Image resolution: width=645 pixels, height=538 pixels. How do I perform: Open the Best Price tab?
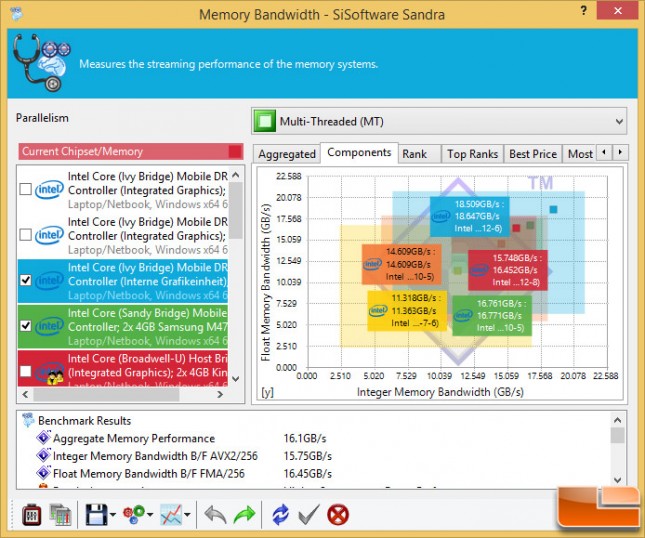point(533,154)
